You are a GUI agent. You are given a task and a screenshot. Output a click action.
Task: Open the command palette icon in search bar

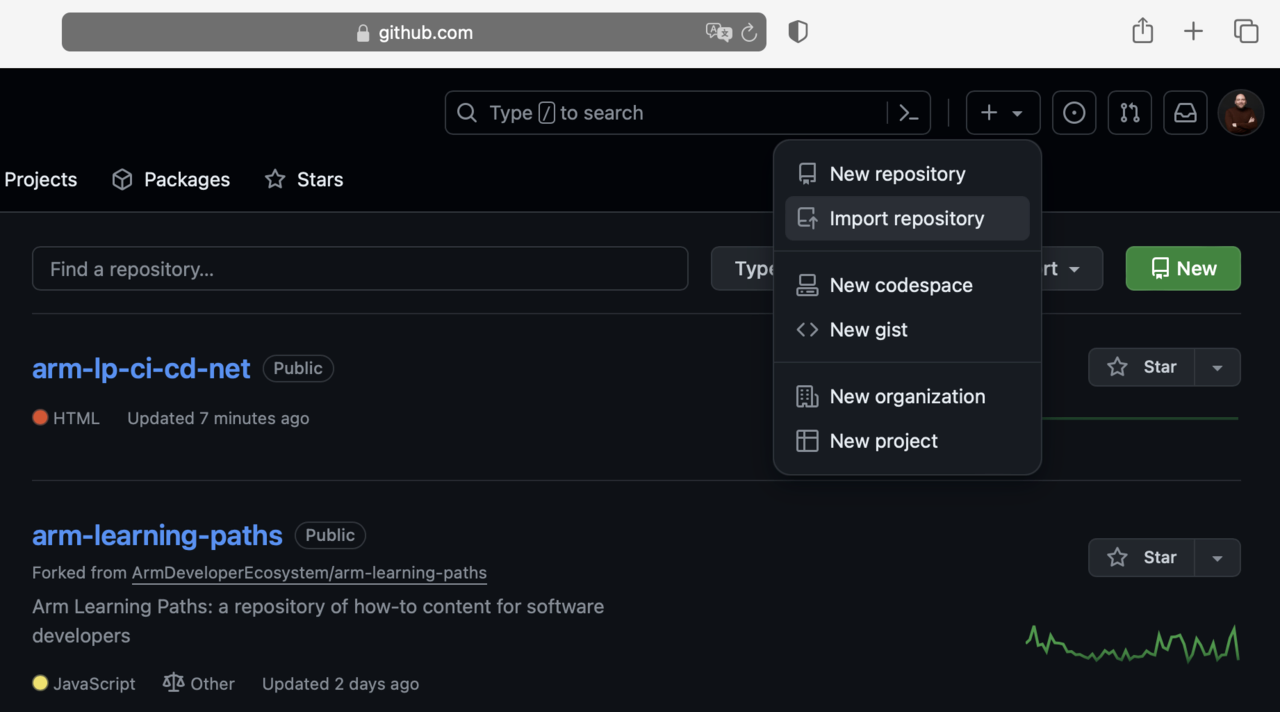pyautogui.click(x=908, y=113)
